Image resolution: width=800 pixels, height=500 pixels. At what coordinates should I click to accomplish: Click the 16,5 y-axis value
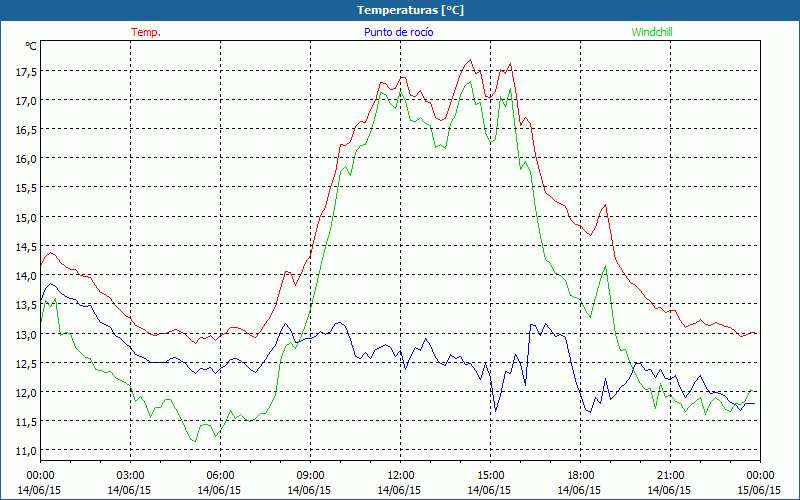click(27, 130)
